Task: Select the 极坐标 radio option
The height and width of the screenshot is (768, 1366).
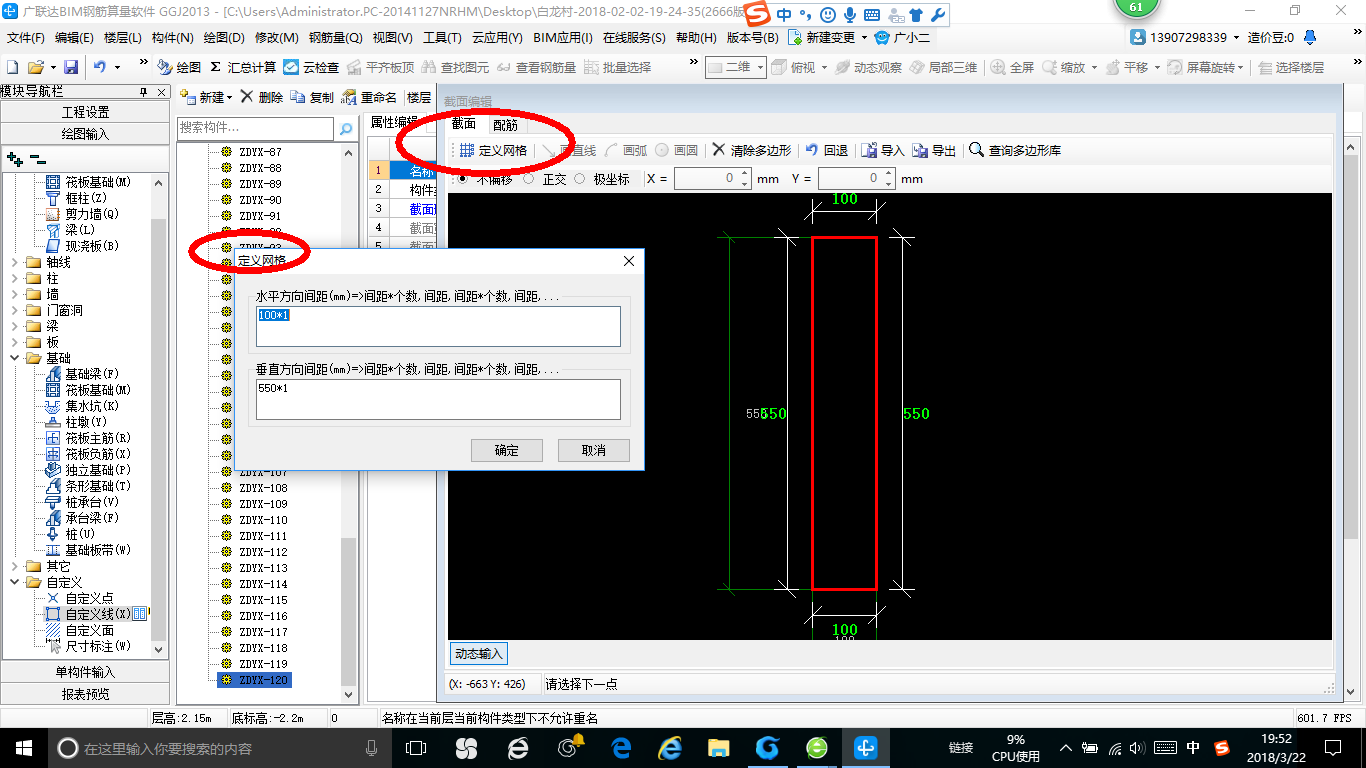Action: point(579,179)
